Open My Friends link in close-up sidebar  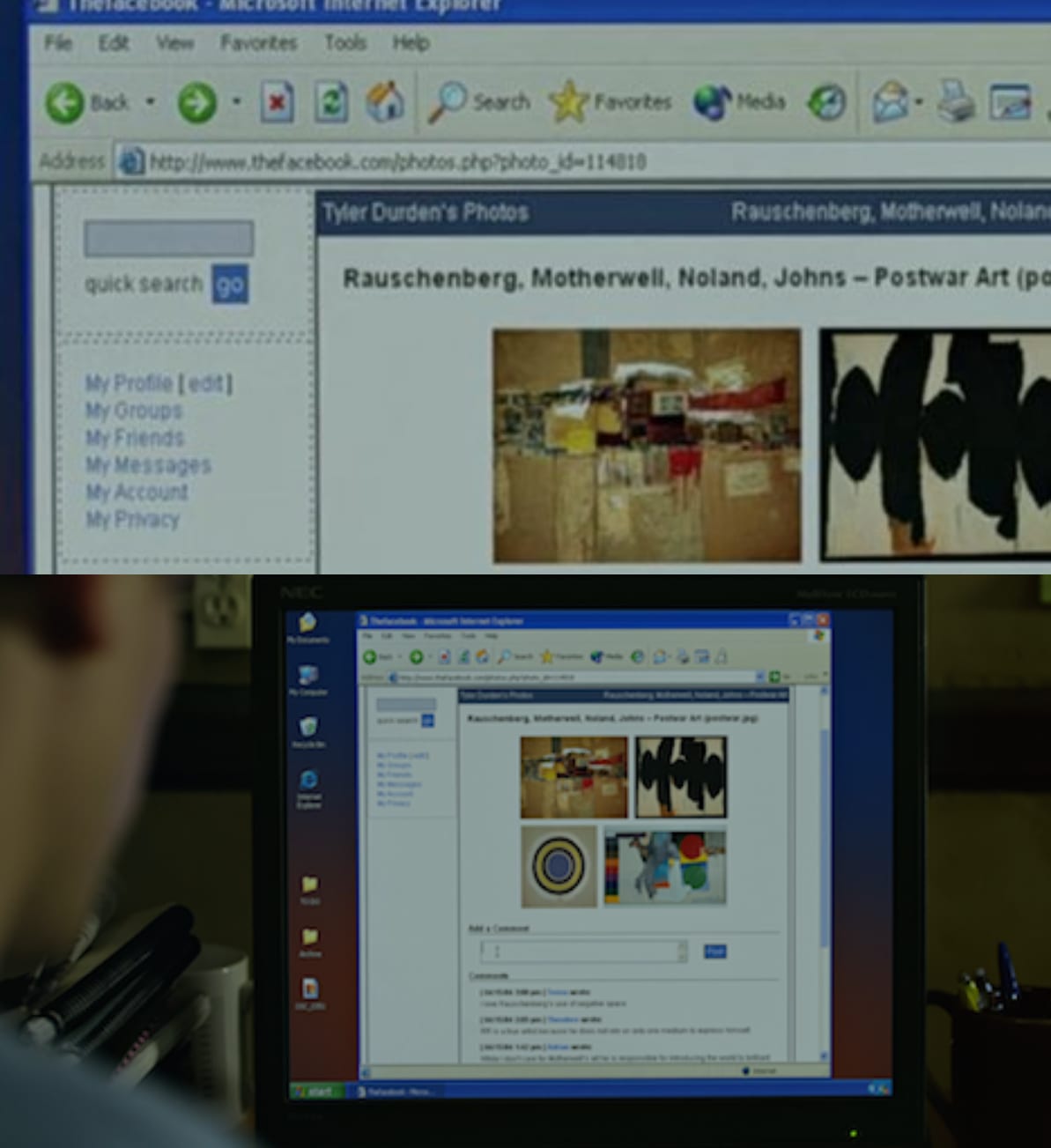click(x=135, y=438)
